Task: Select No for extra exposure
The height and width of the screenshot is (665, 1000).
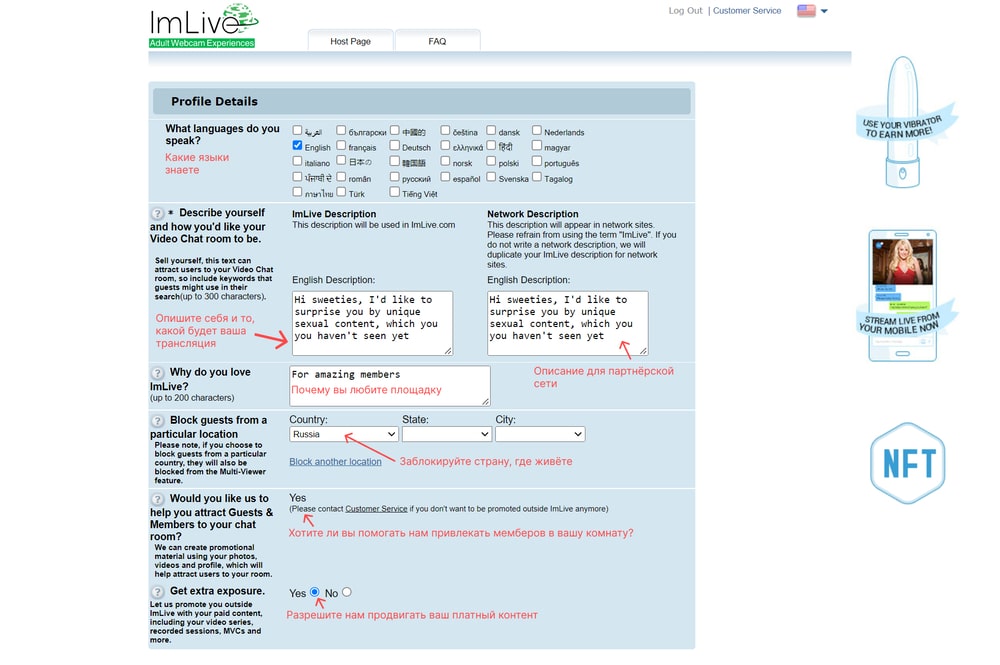Action: [347, 592]
